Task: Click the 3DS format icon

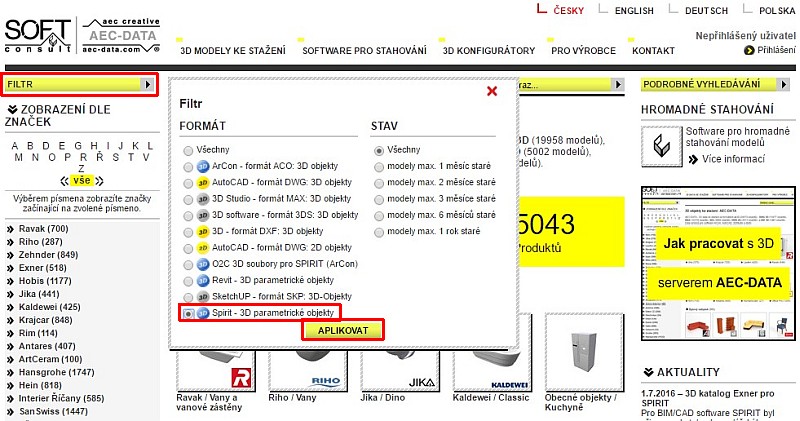Action: (x=203, y=215)
